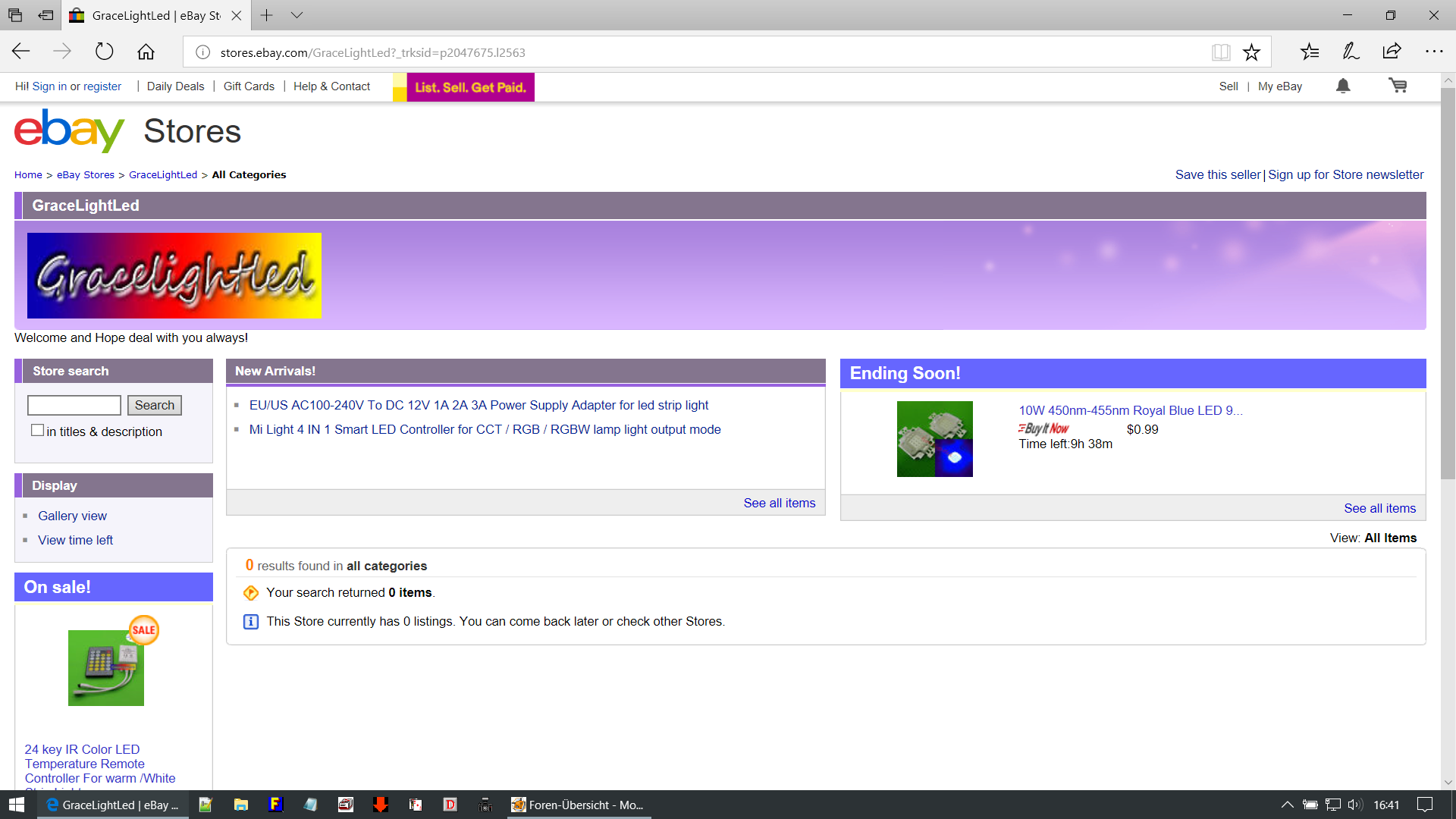Enable 'in titles & description' checkbox

click(37, 430)
